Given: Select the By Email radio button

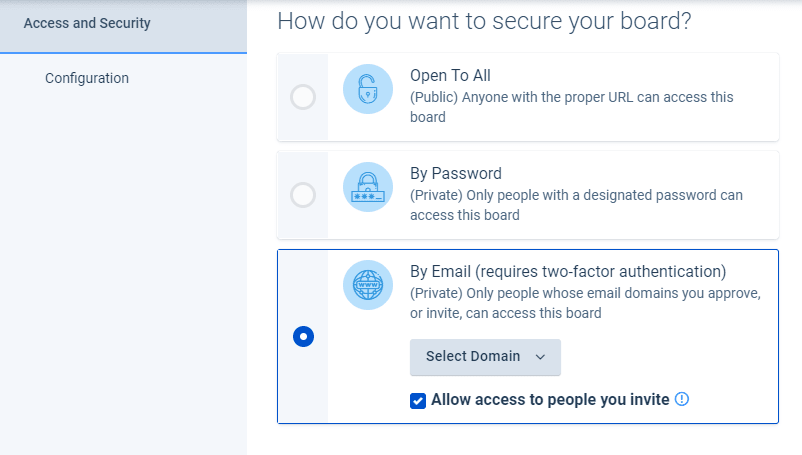Looking at the screenshot, I should point(303,337).
